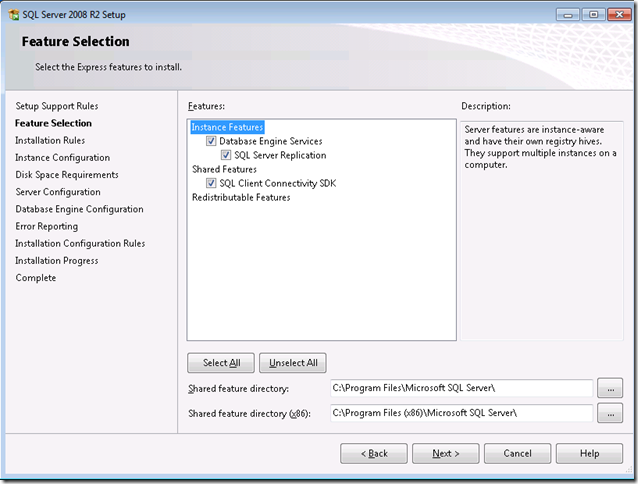
Task: Cancel the SQL Server setup
Action: coord(518,453)
